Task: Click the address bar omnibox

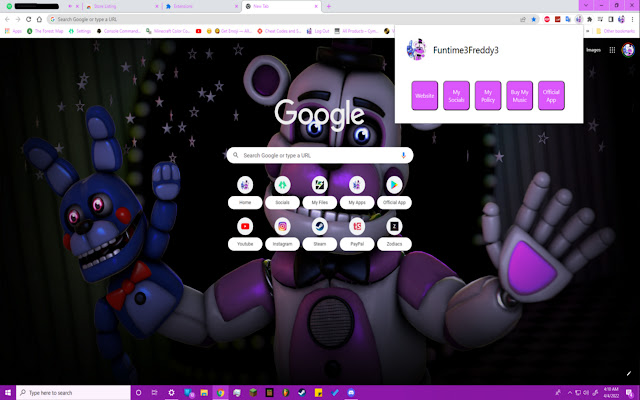Action: click(x=284, y=19)
